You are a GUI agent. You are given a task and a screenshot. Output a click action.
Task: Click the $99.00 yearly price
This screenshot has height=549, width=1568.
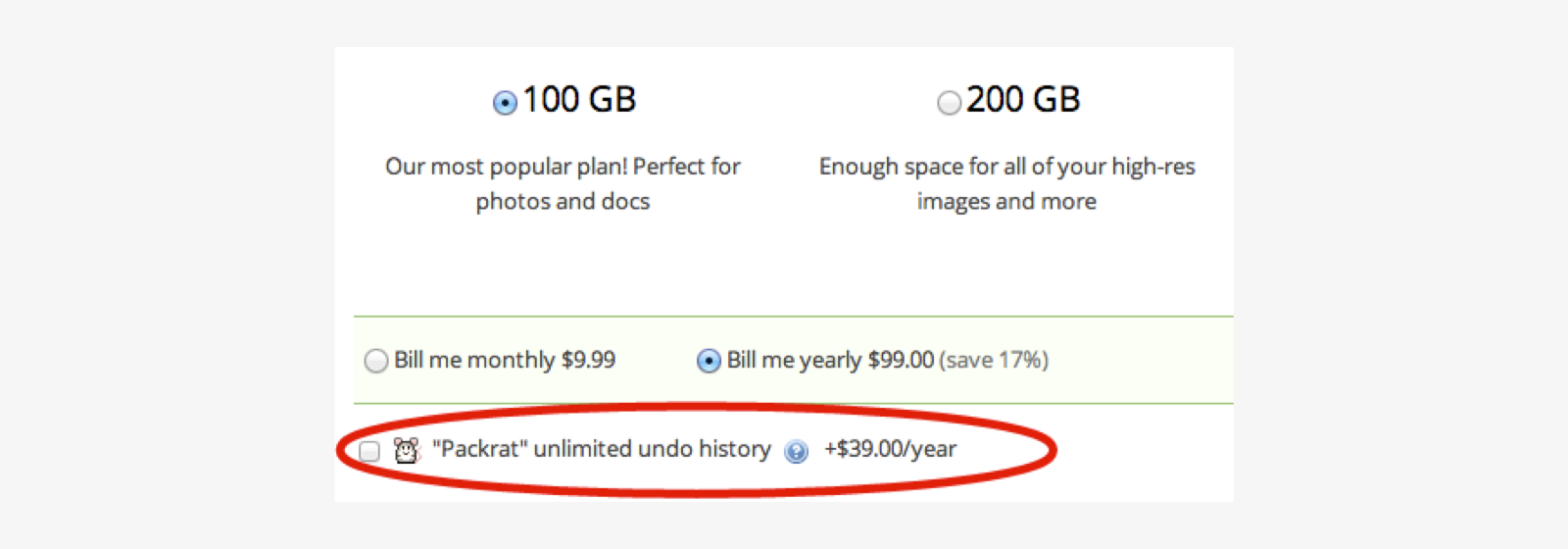point(901,360)
